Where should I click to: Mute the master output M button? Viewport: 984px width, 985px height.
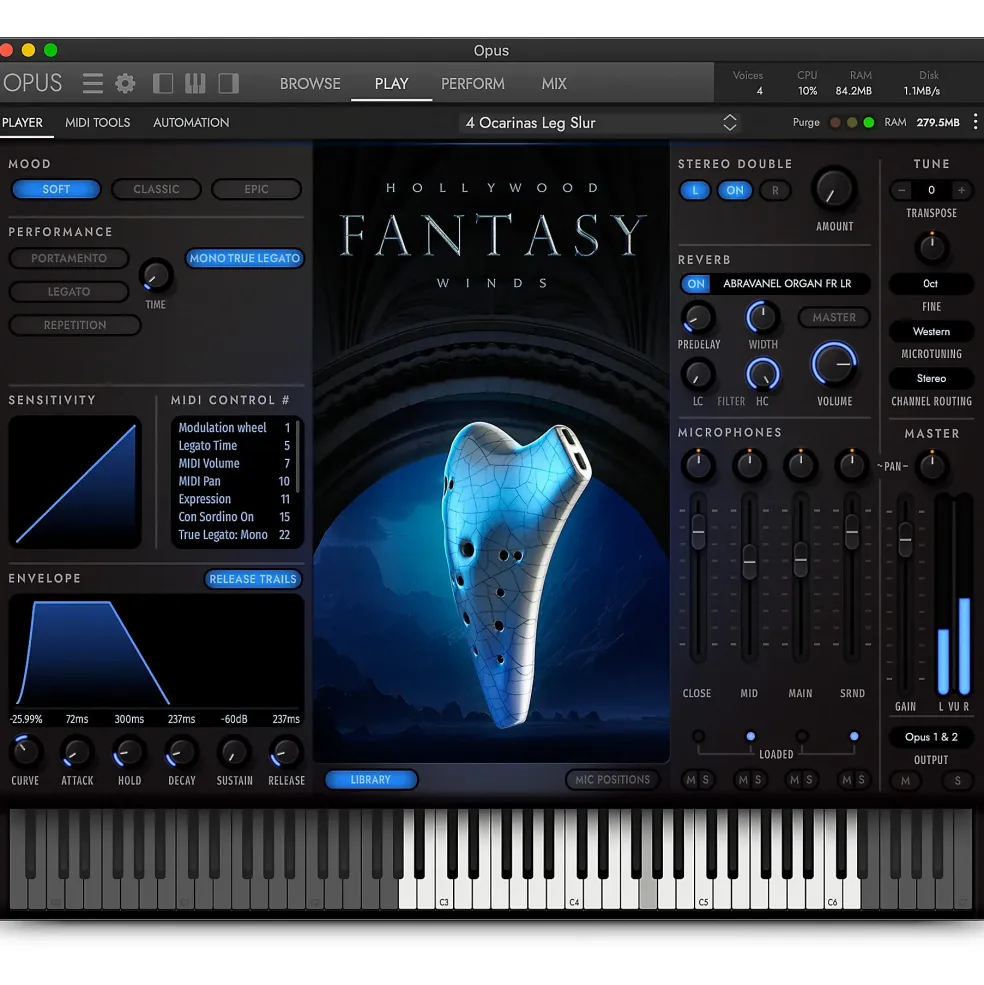click(x=905, y=781)
